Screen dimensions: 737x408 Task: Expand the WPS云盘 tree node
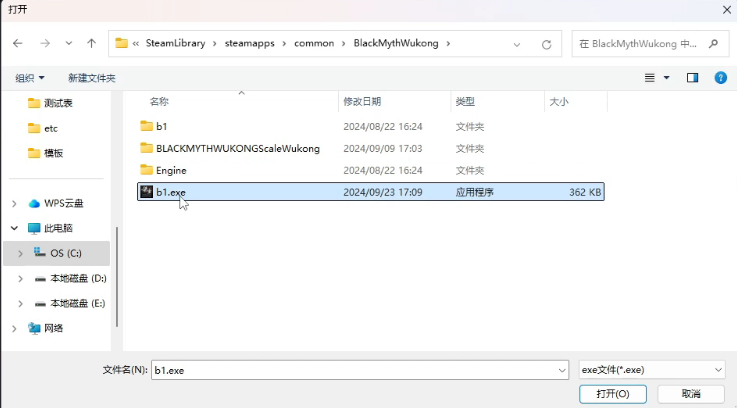14,204
